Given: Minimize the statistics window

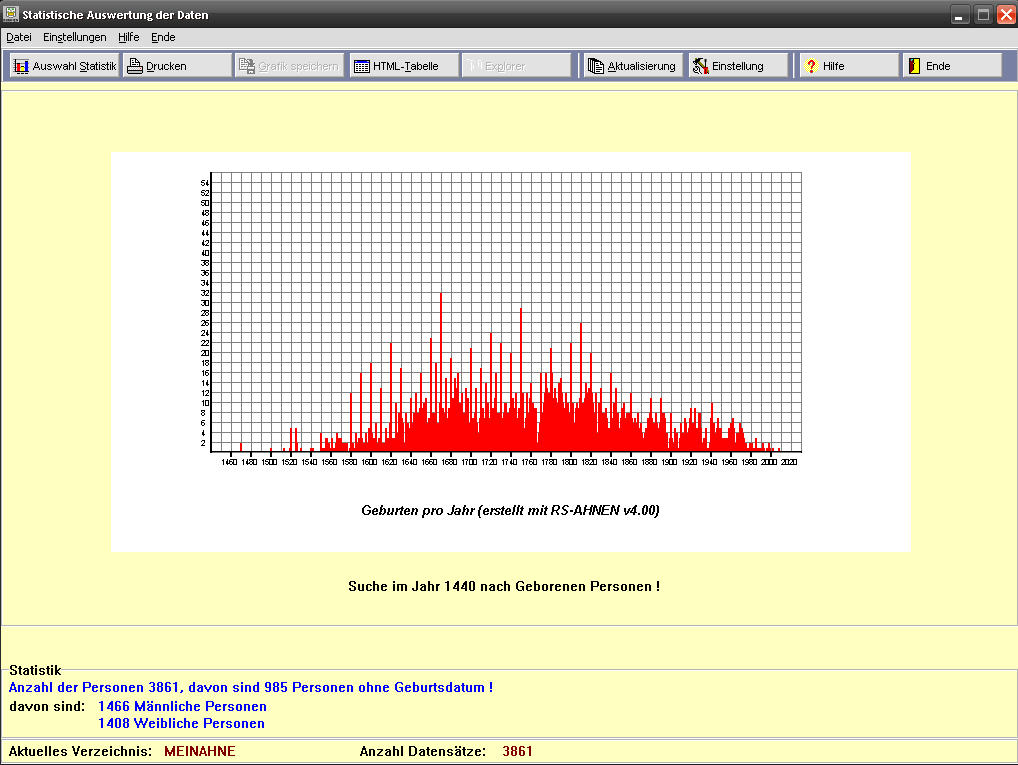Looking at the screenshot, I should coord(960,15).
